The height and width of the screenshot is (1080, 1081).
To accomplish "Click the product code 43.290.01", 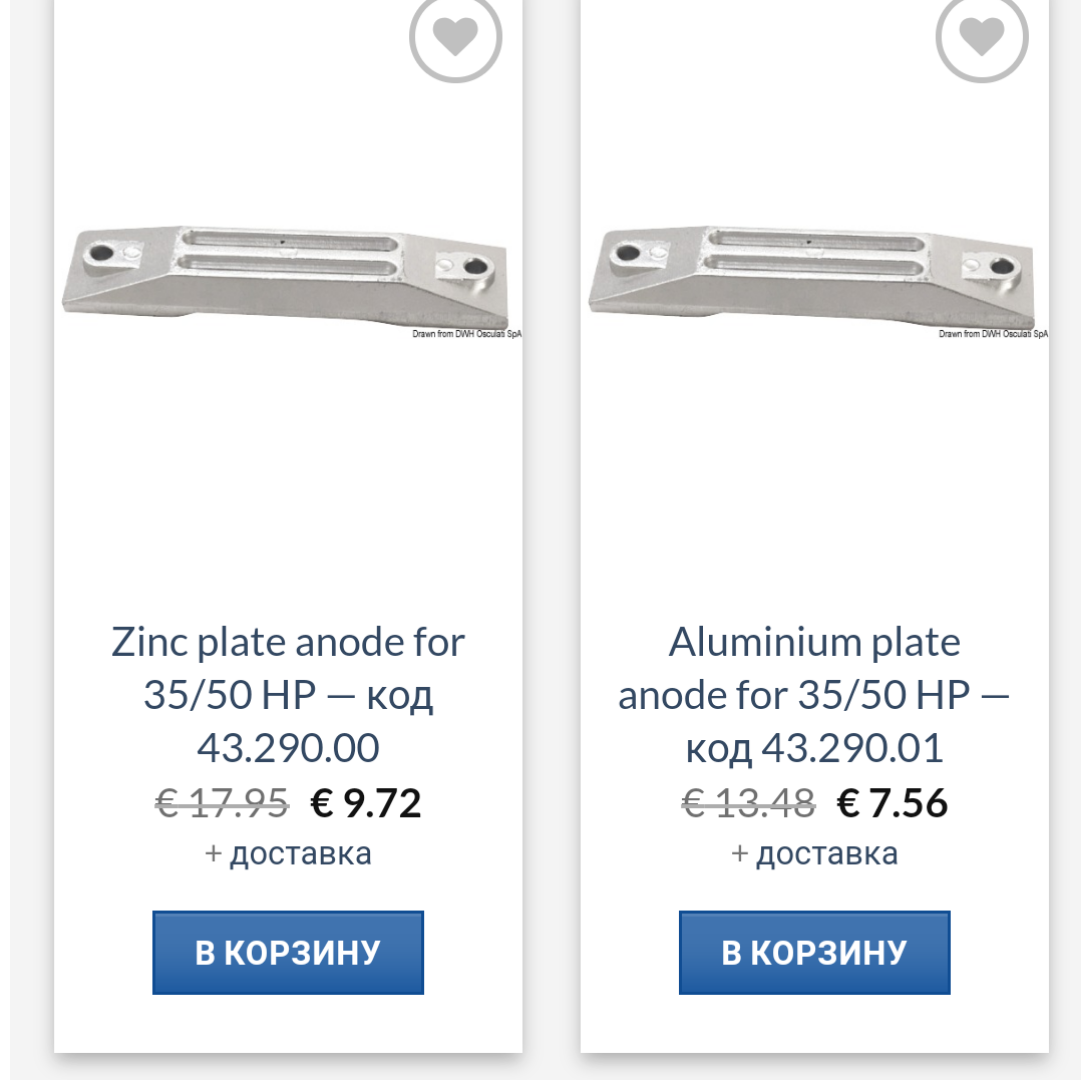I will (852, 749).
